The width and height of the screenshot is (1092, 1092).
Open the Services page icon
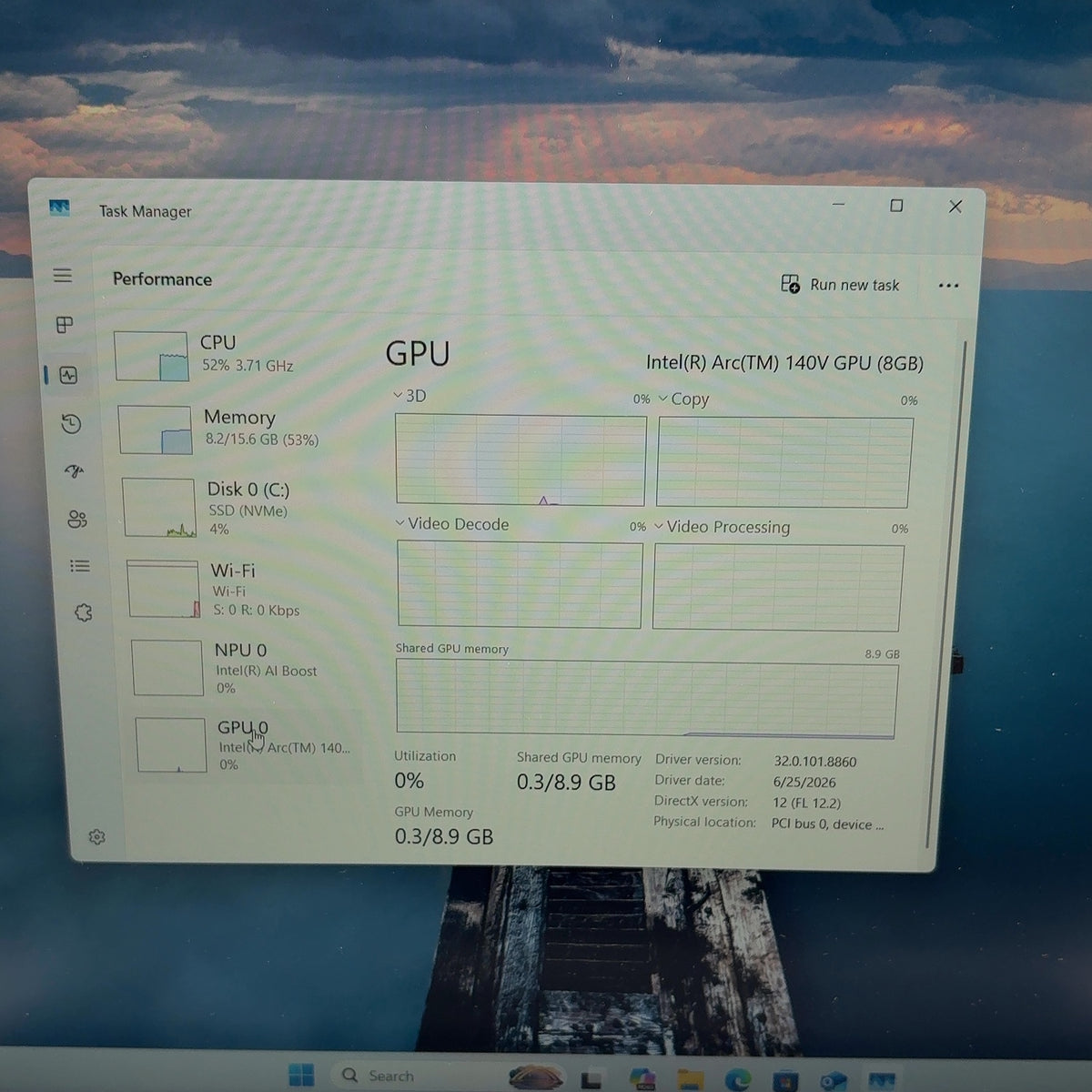coord(83,612)
